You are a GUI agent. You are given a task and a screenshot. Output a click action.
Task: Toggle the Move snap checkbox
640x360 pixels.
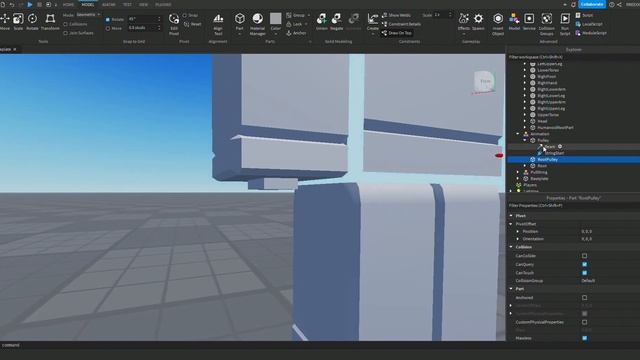pos(108,29)
